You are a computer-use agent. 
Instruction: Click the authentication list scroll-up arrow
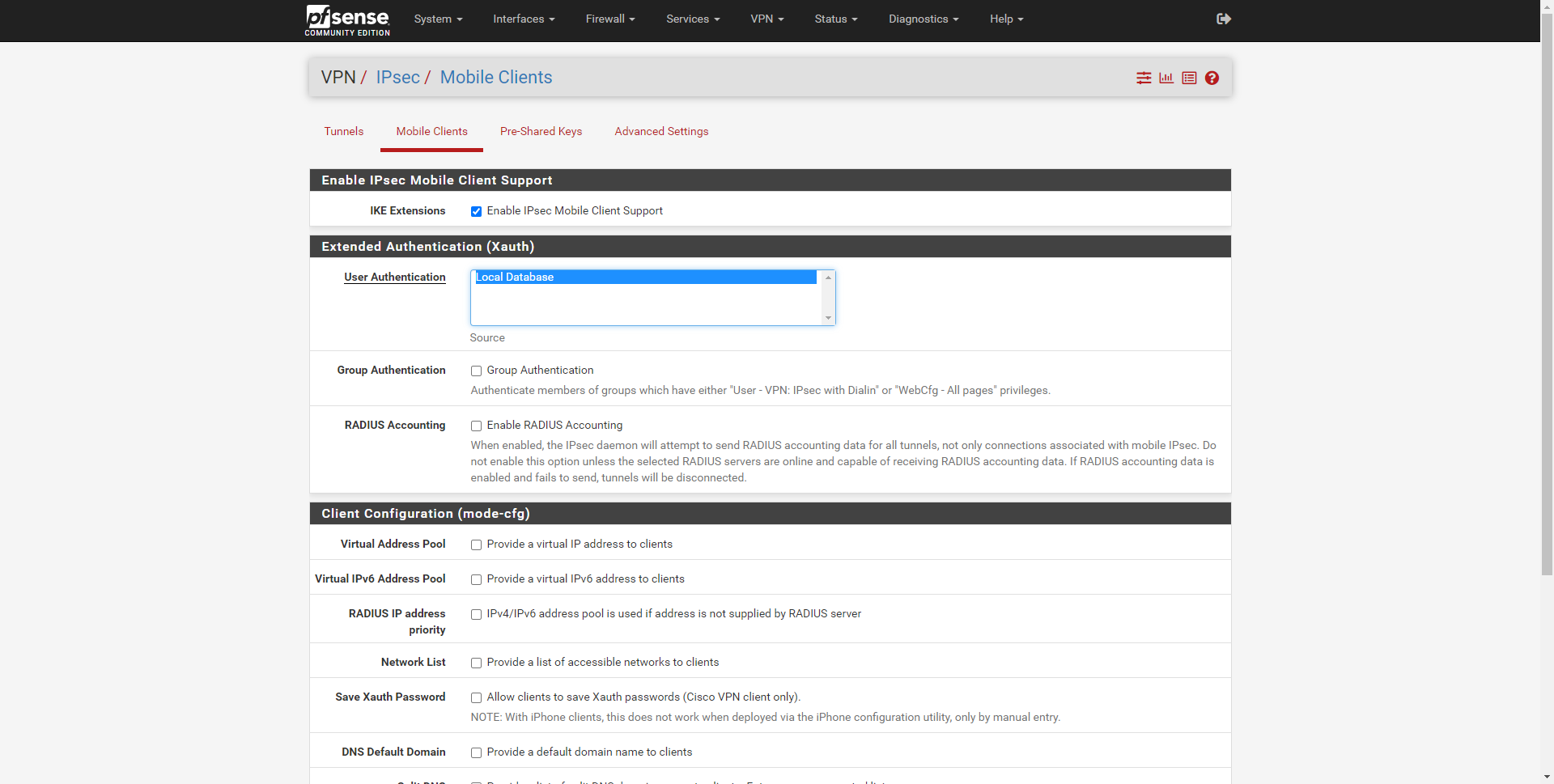[828, 278]
